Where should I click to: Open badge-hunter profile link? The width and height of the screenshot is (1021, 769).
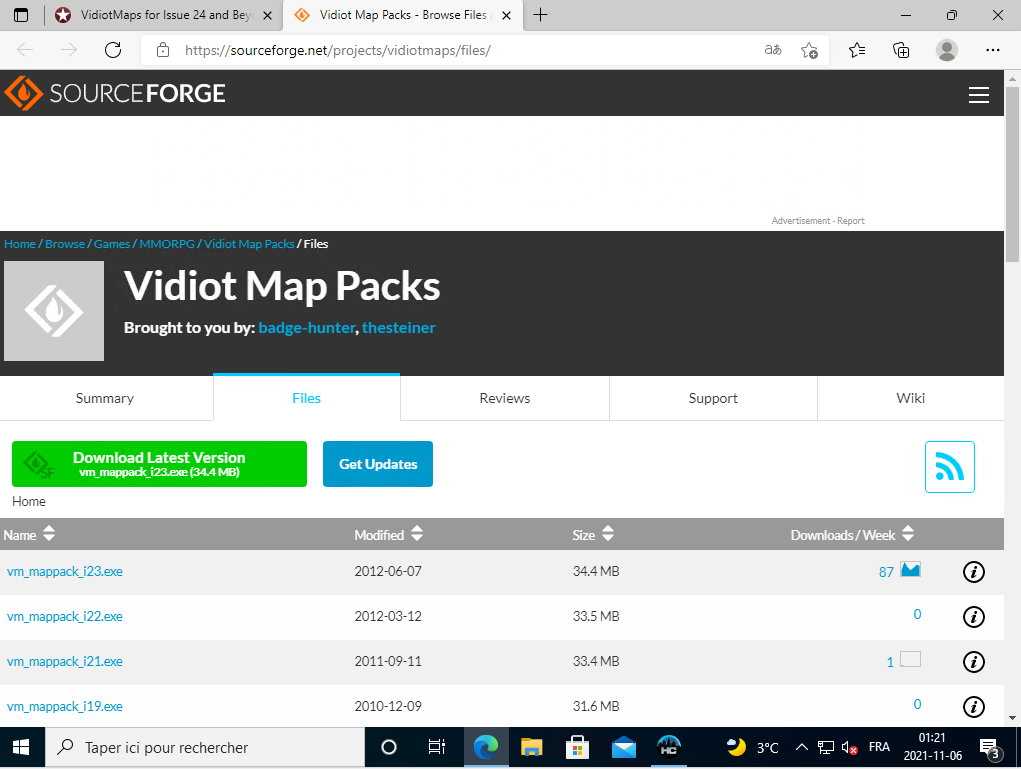307,328
